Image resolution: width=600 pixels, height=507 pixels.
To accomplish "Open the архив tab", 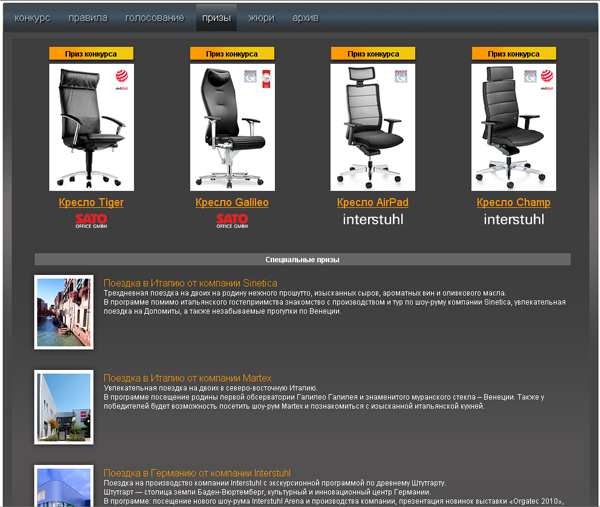I will [306, 18].
